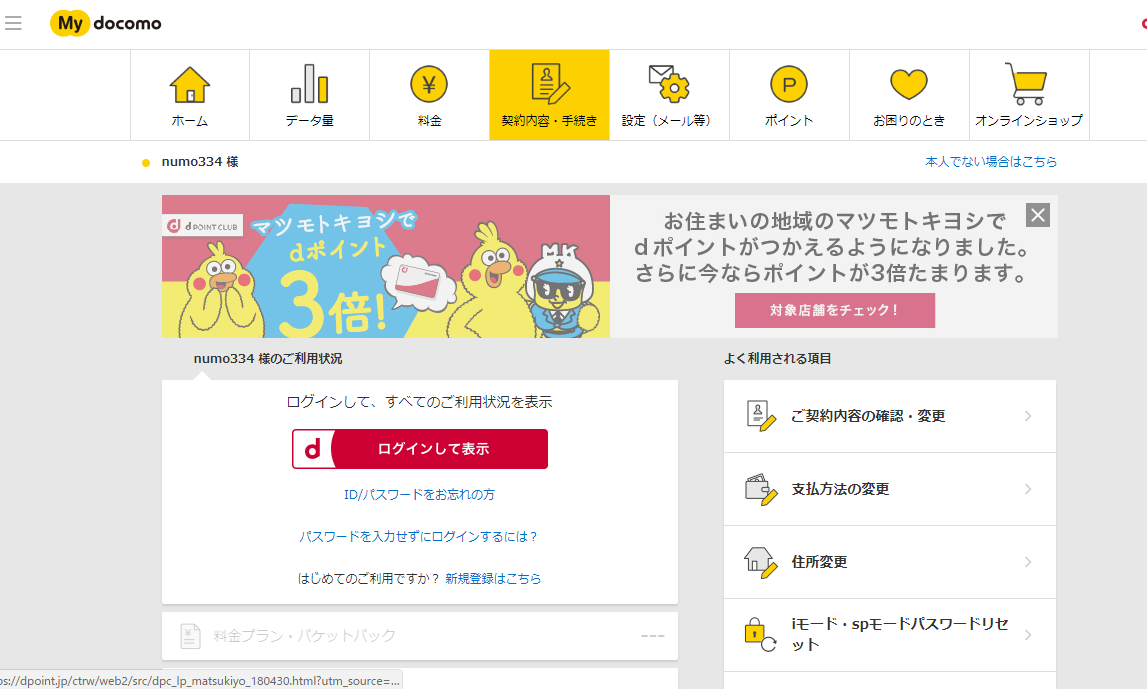Expand the 支払方法の変更 chevron
The height and width of the screenshot is (689, 1147).
[x=1028, y=489]
